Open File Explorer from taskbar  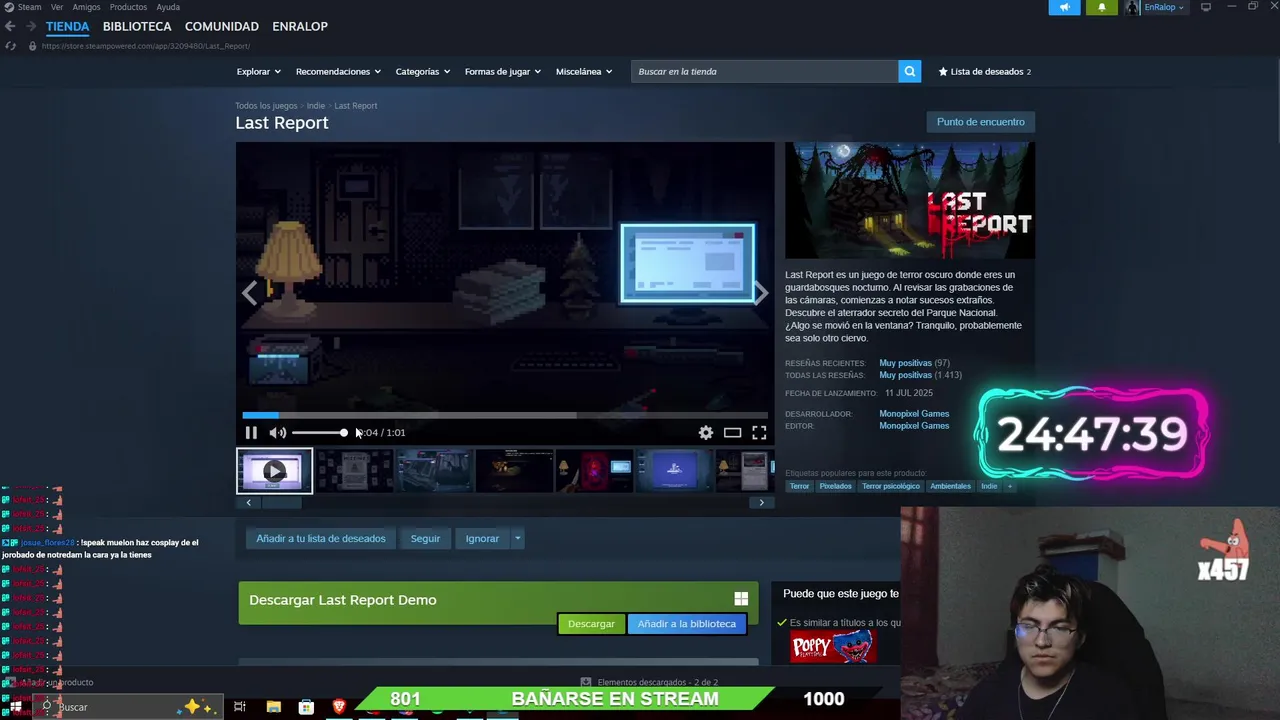click(x=274, y=707)
